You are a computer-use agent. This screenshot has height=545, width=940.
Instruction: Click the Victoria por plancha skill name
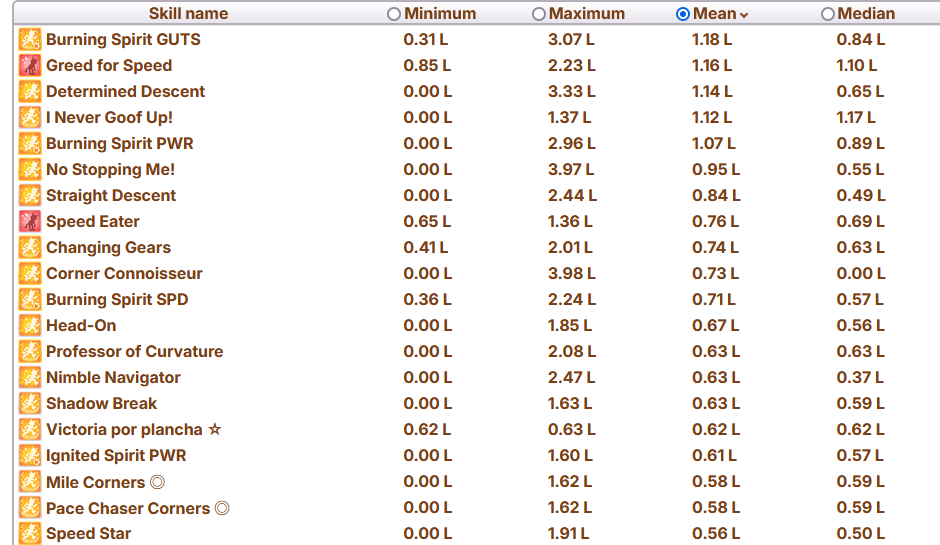(134, 429)
